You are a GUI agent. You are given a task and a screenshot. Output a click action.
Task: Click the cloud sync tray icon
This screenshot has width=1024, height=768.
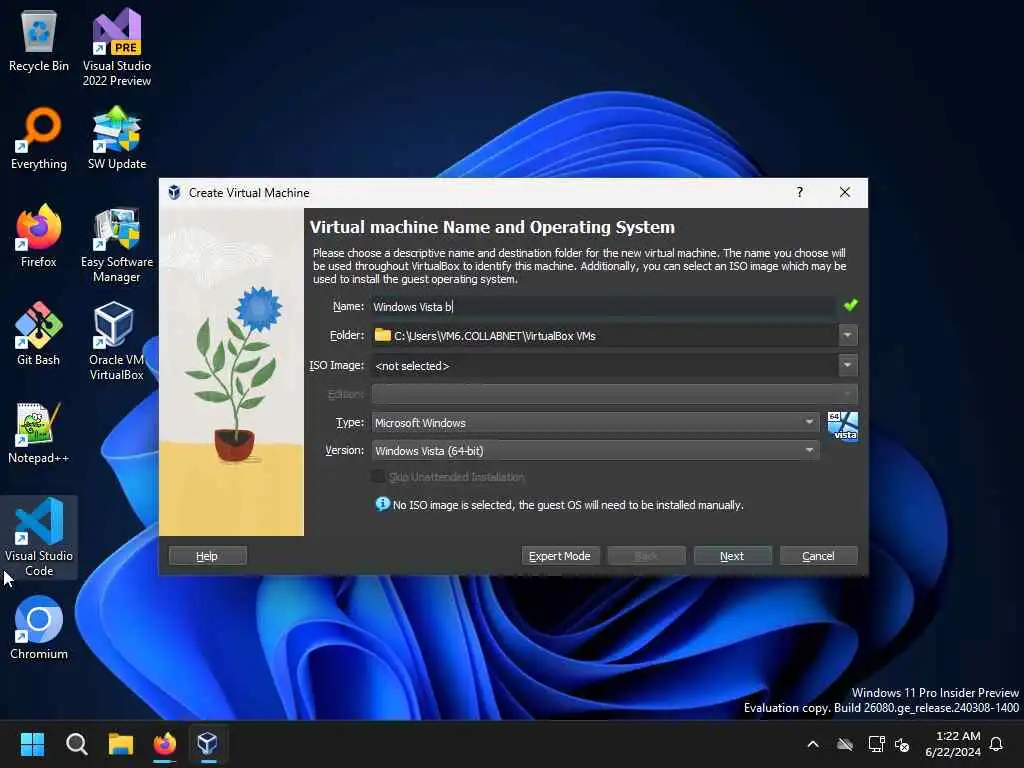845,744
